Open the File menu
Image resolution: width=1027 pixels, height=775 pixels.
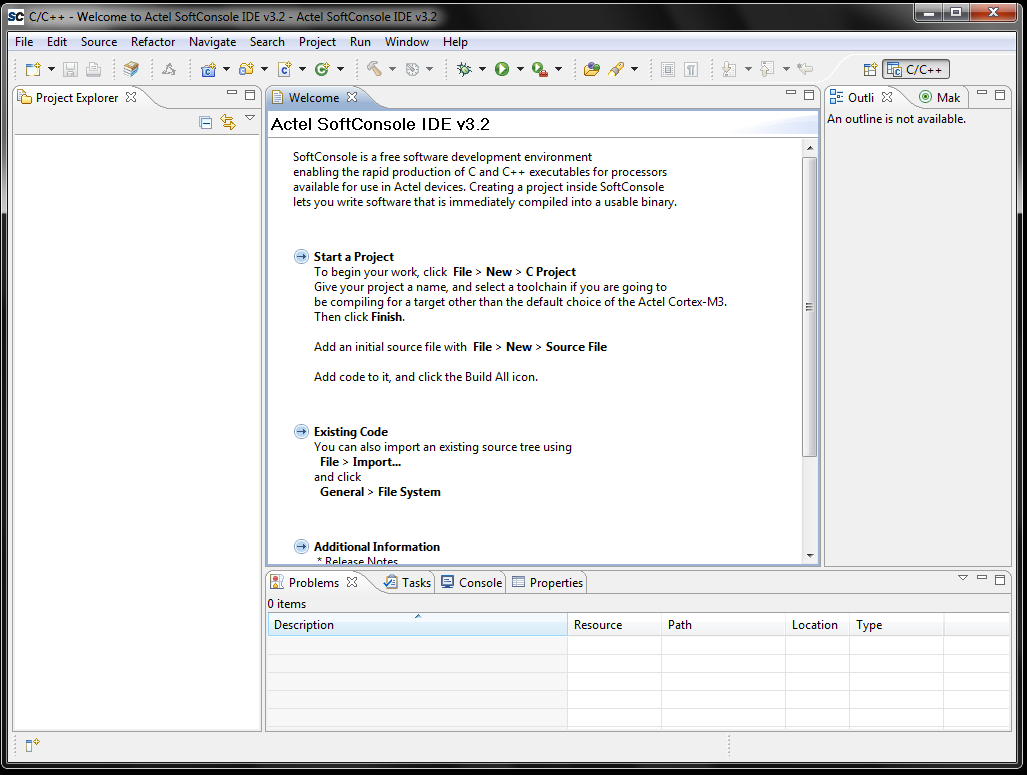pyautogui.click(x=24, y=42)
